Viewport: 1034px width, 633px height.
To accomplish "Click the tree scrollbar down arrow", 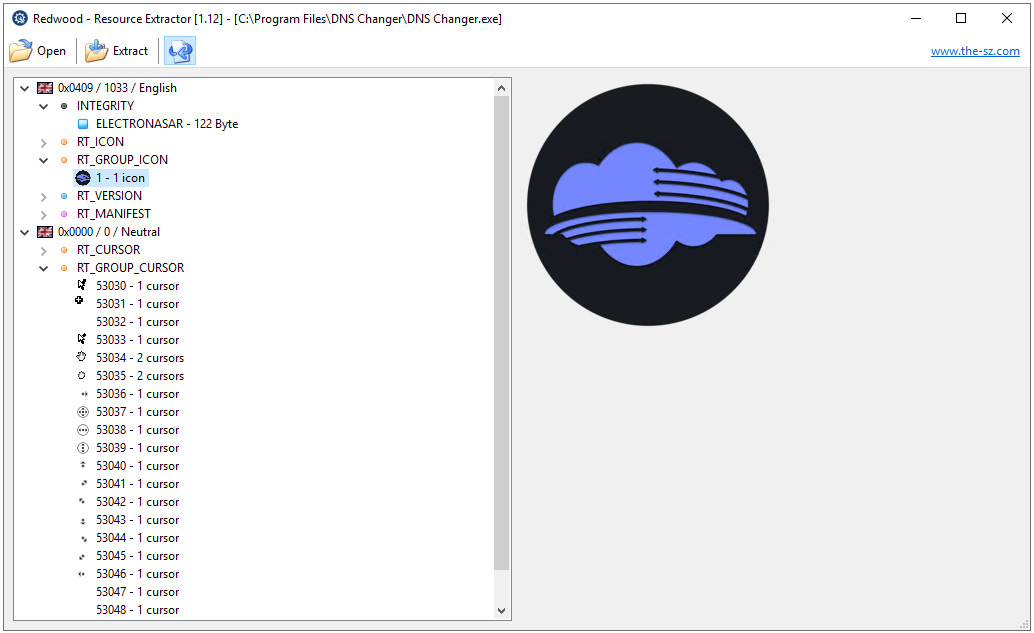I will point(501,611).
